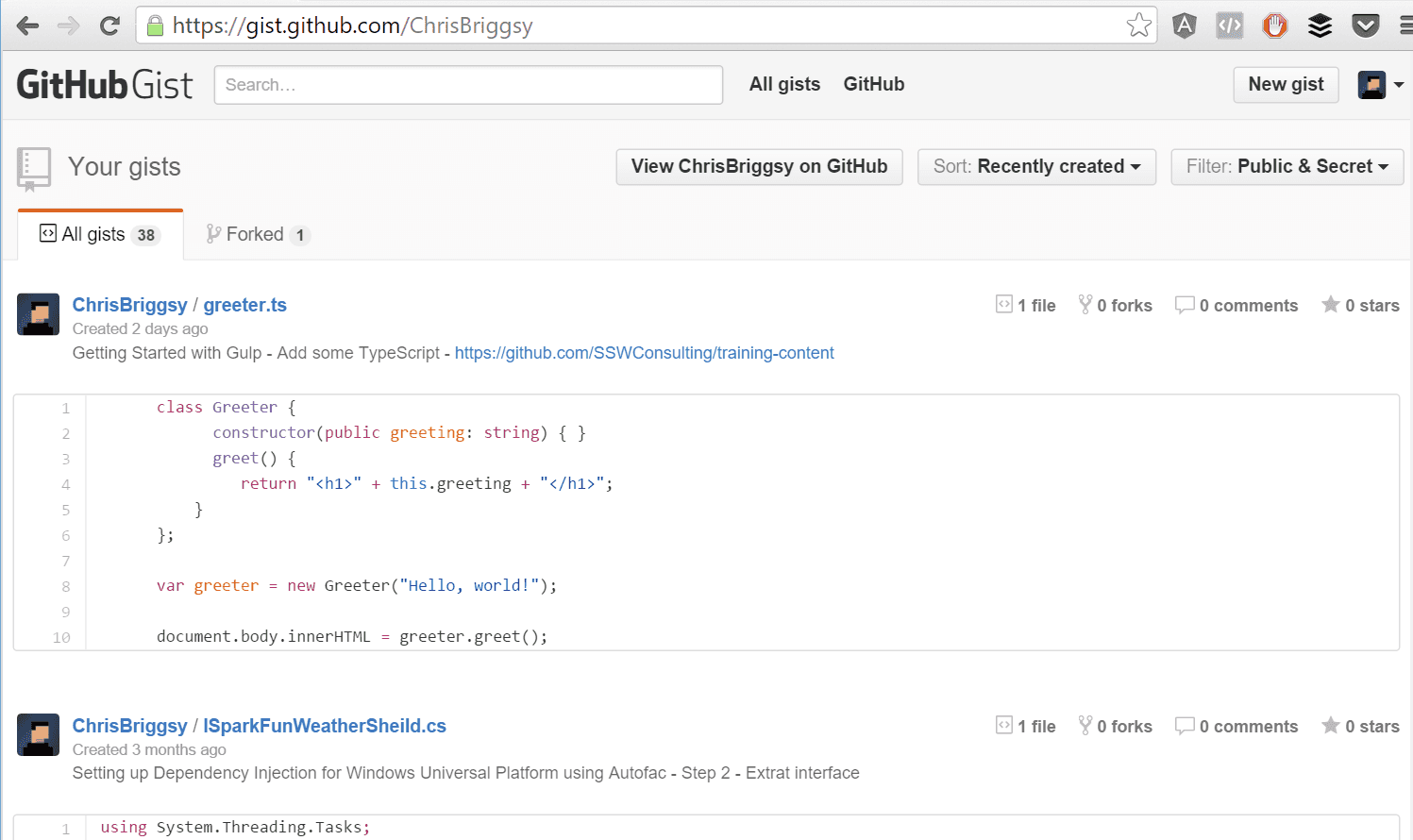Open the Chrome hamburger menu

(1405, 25)
